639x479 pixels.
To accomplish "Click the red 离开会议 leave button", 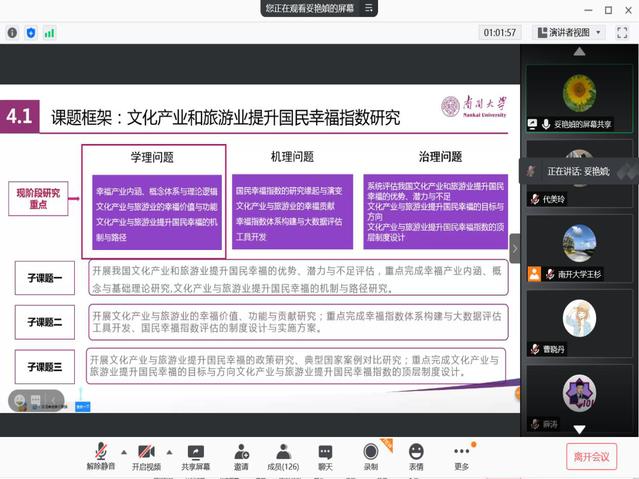I will coord(590,457).
